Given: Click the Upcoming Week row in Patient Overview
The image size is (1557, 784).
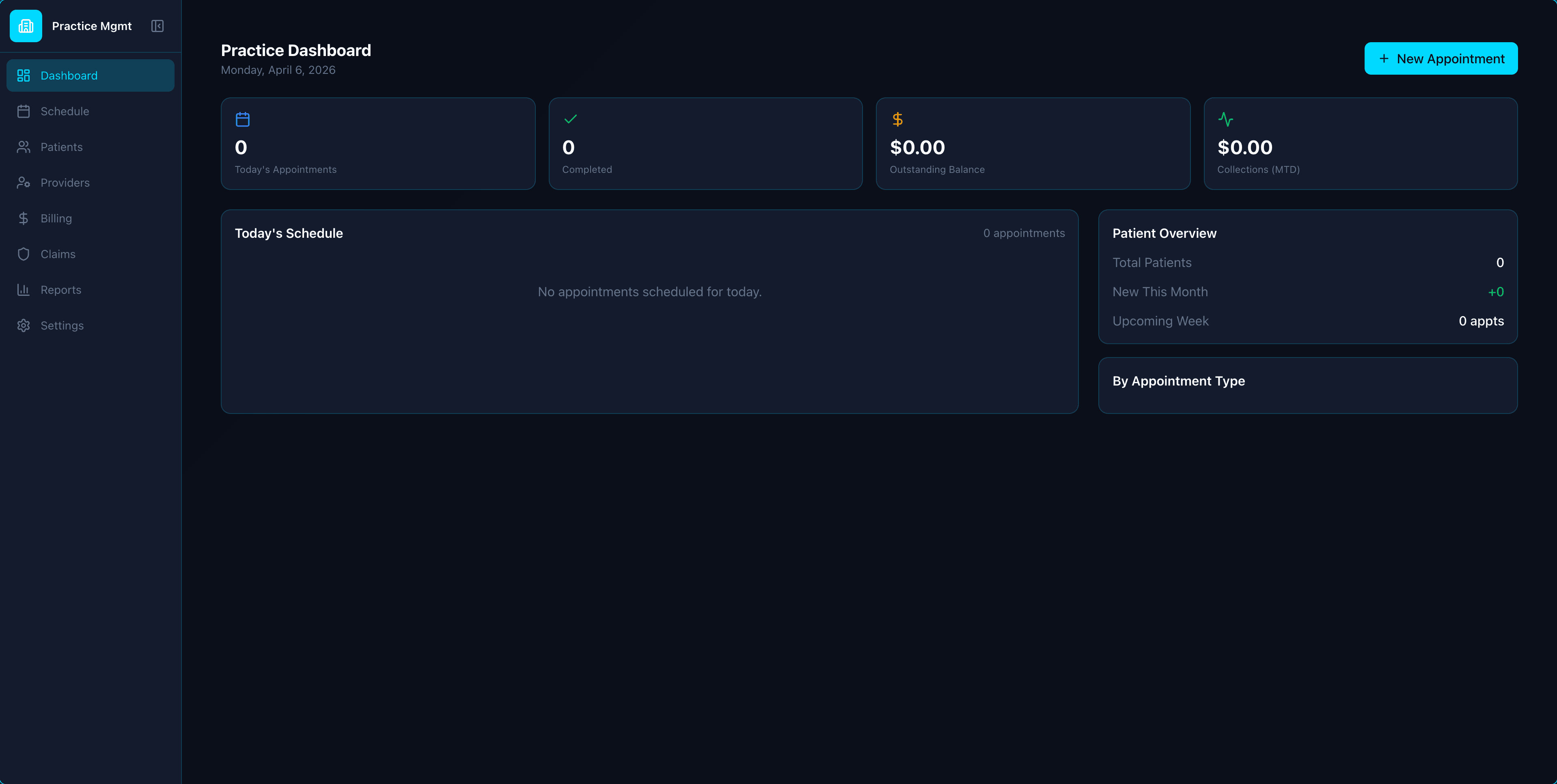Looking at the screenshot, I should (1160, 321).
